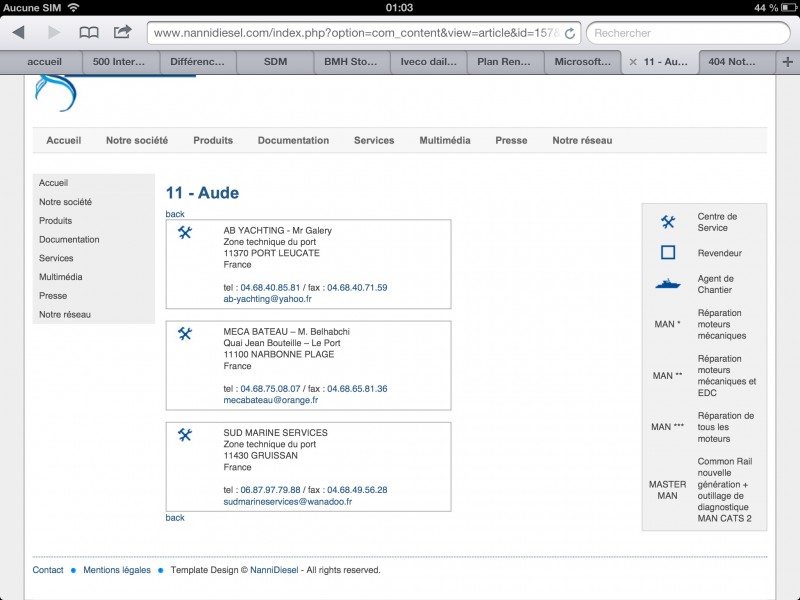Close the 11 - Au... tab
The height and width of the screenshot is (600, 800).
633,62
